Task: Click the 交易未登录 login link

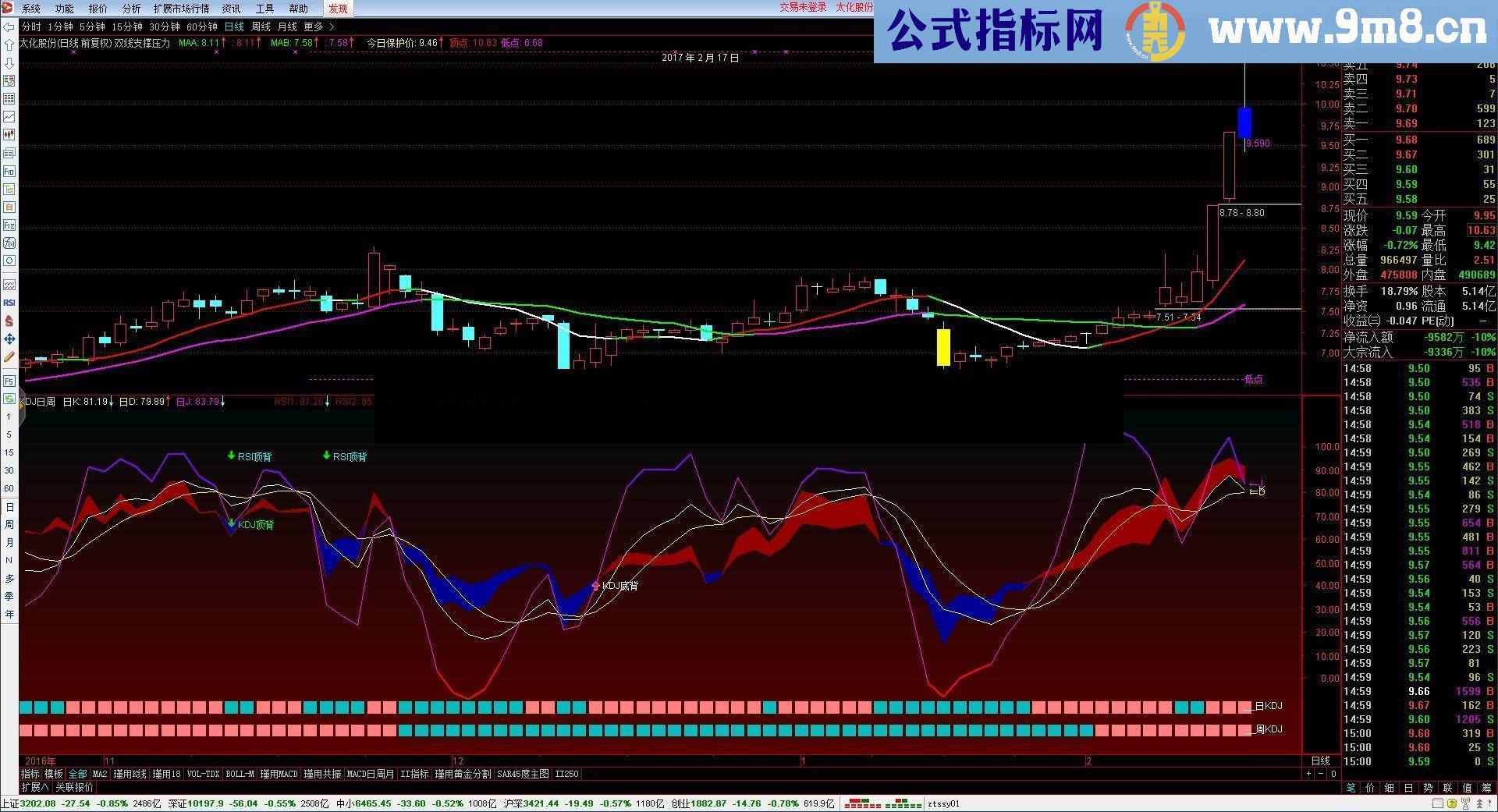Action: (x=801, y=9)
